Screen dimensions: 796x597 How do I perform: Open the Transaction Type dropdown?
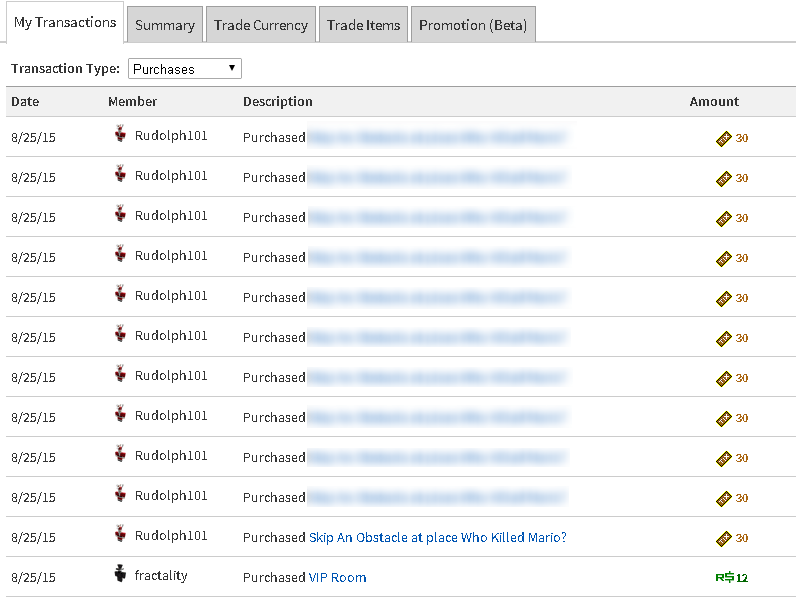[x=185, y=69]
